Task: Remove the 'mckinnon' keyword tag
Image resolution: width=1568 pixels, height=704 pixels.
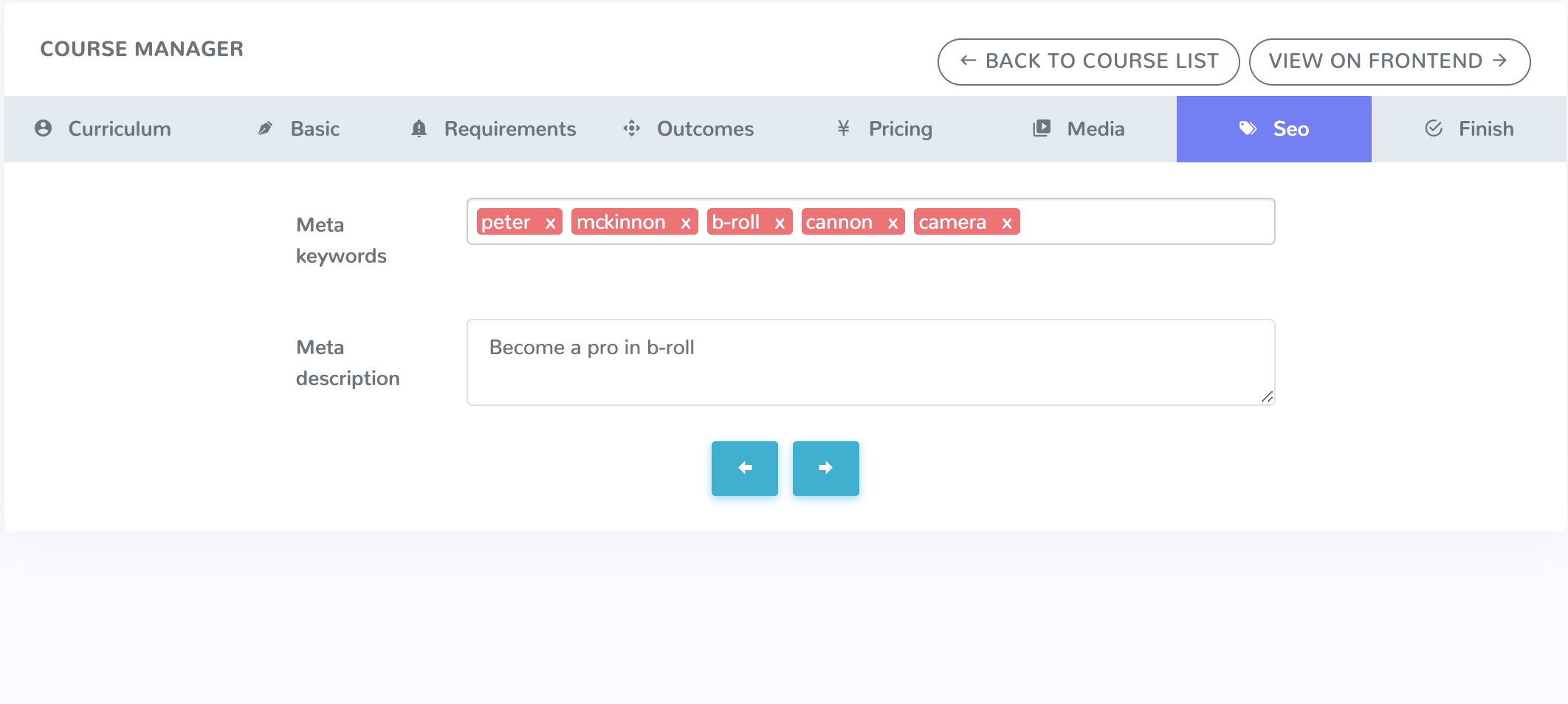Action: [686, 223]
